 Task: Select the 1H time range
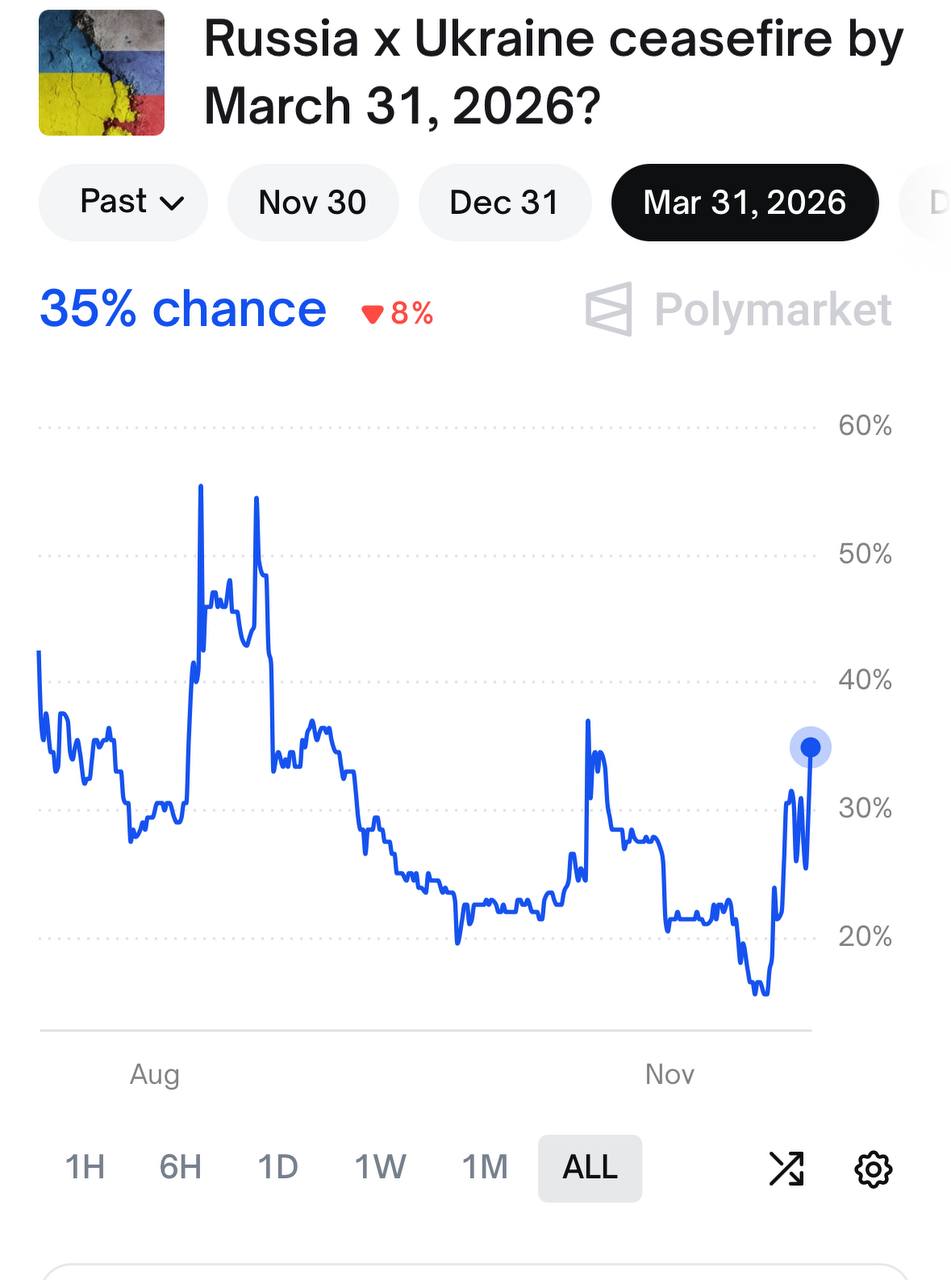point(84,1168)
